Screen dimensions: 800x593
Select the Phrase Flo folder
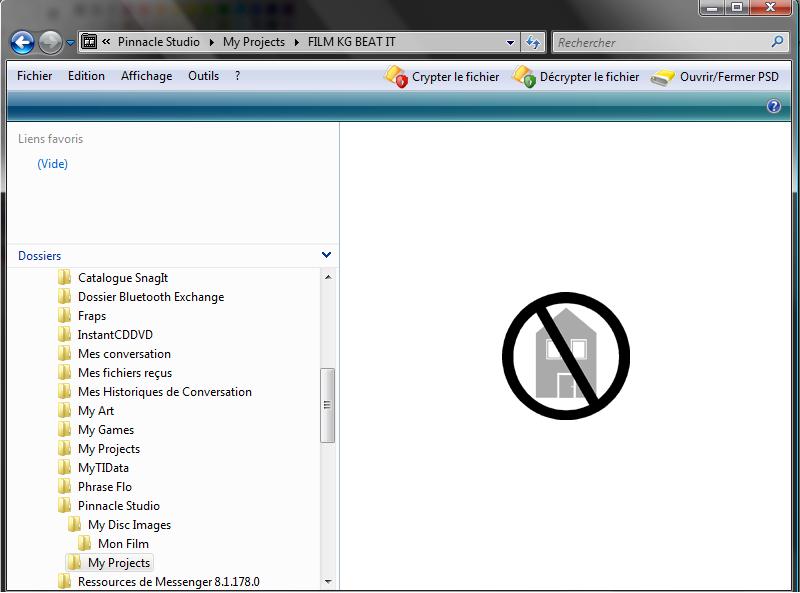pos(105,487)
